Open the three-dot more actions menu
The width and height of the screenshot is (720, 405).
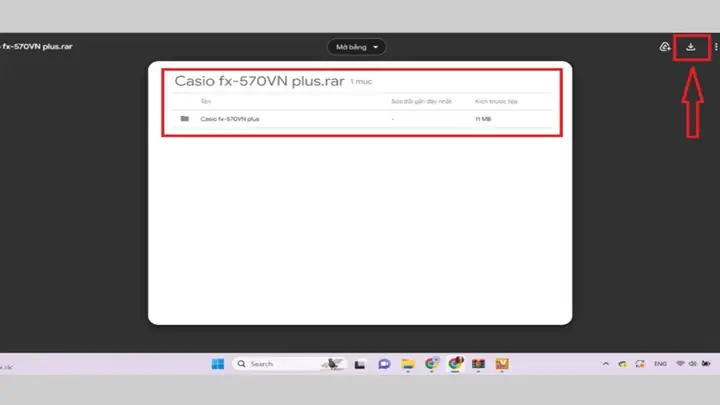[x=716, y=47]
